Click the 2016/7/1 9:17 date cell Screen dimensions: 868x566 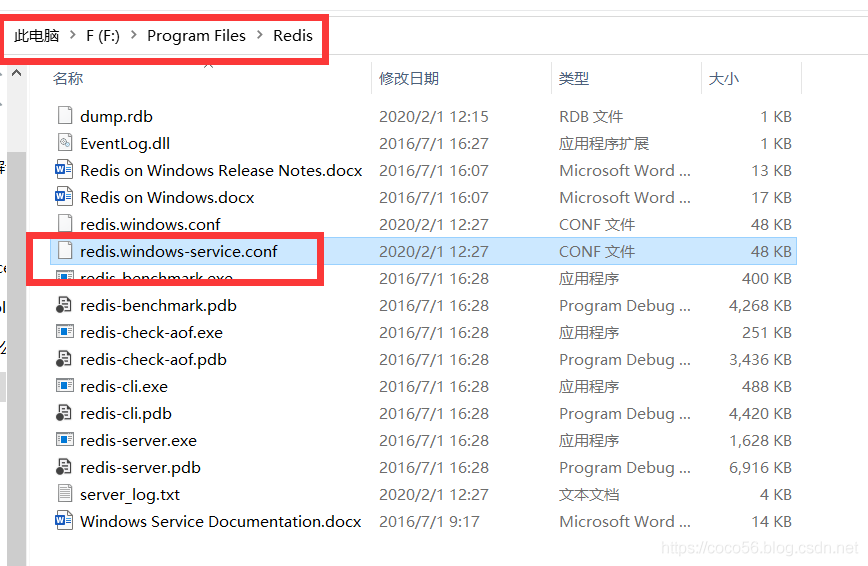429,521
